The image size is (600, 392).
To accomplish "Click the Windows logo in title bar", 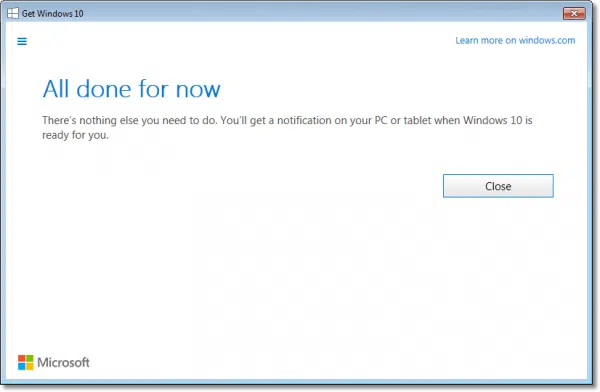I will click(13, 13).
